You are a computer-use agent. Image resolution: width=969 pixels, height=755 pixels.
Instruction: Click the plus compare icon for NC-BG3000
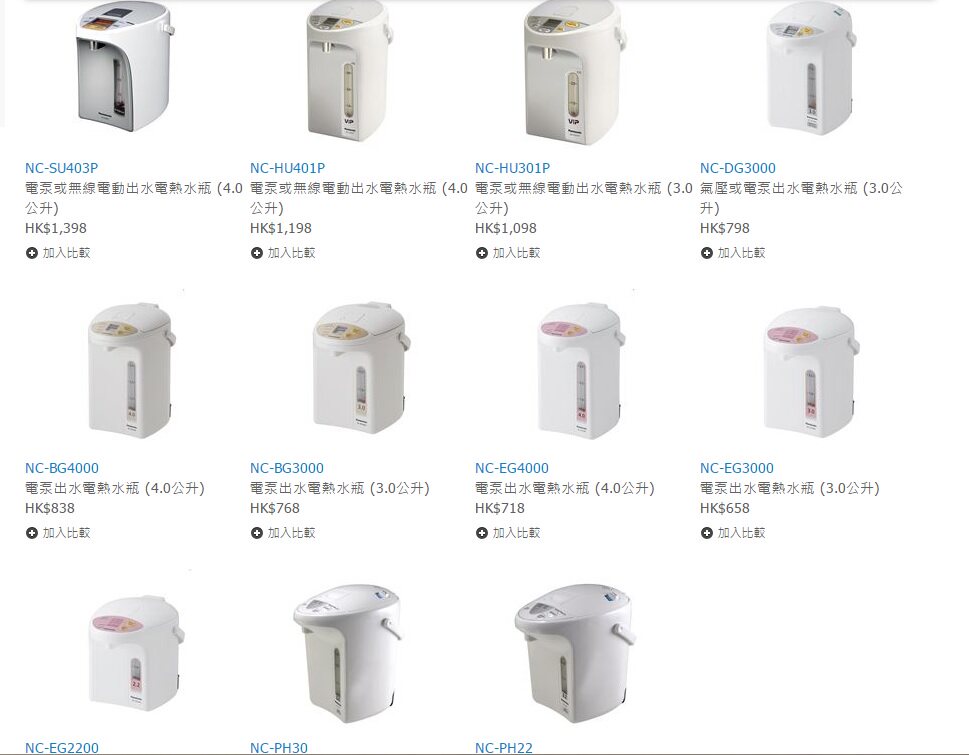[x=256, y=533]
